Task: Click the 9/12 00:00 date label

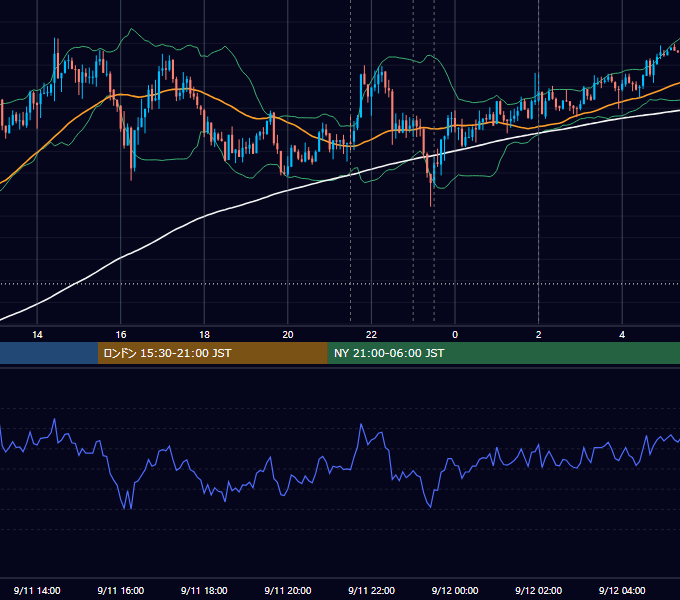Action: tap(455, 590)
